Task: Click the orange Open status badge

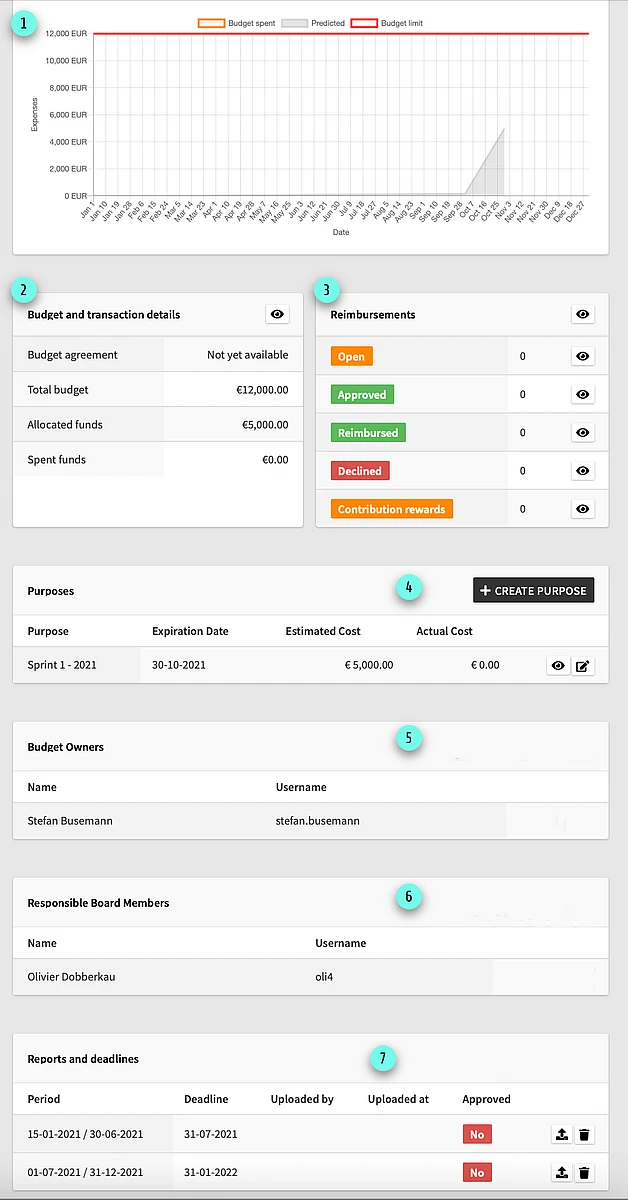Action: point(351,357)
